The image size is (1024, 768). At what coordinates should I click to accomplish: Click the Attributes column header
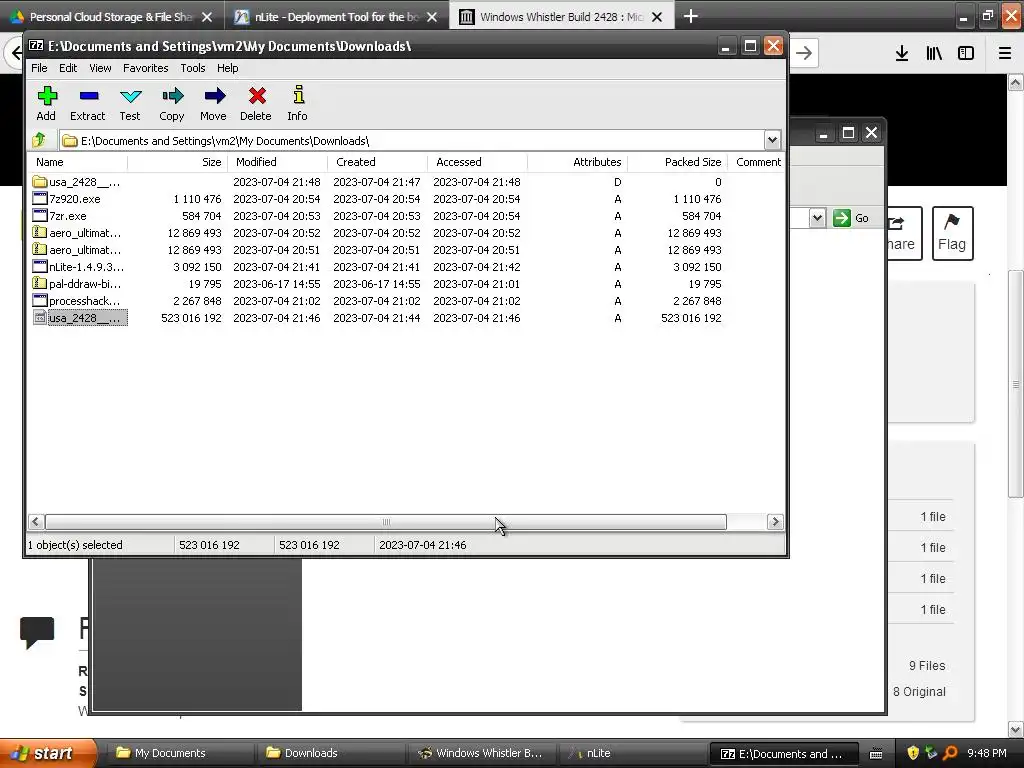point(577,162)
